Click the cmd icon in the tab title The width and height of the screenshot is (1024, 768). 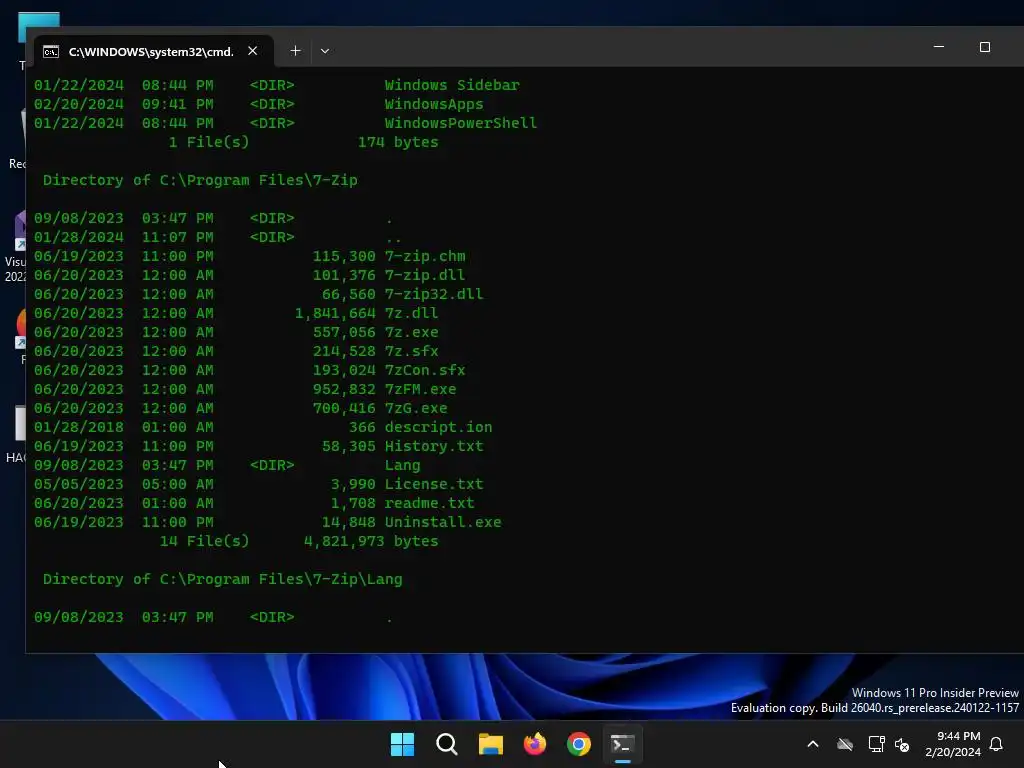(x=51, y=52)
